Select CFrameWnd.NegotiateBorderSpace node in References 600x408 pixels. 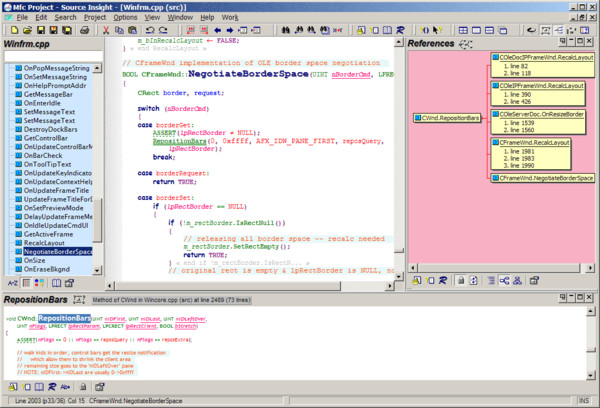(x=547, y=177)
